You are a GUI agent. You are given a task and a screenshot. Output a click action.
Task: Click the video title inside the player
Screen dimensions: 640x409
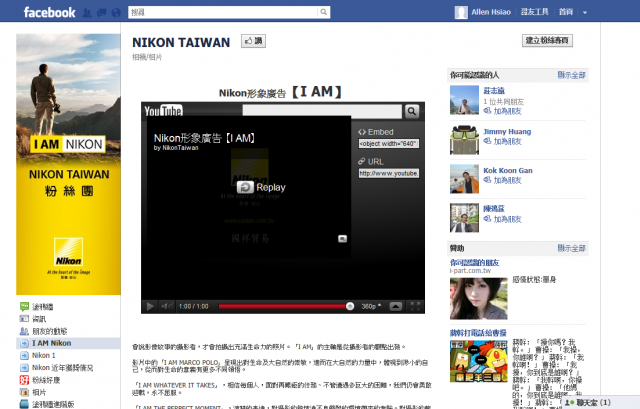[x=204, y=138]
